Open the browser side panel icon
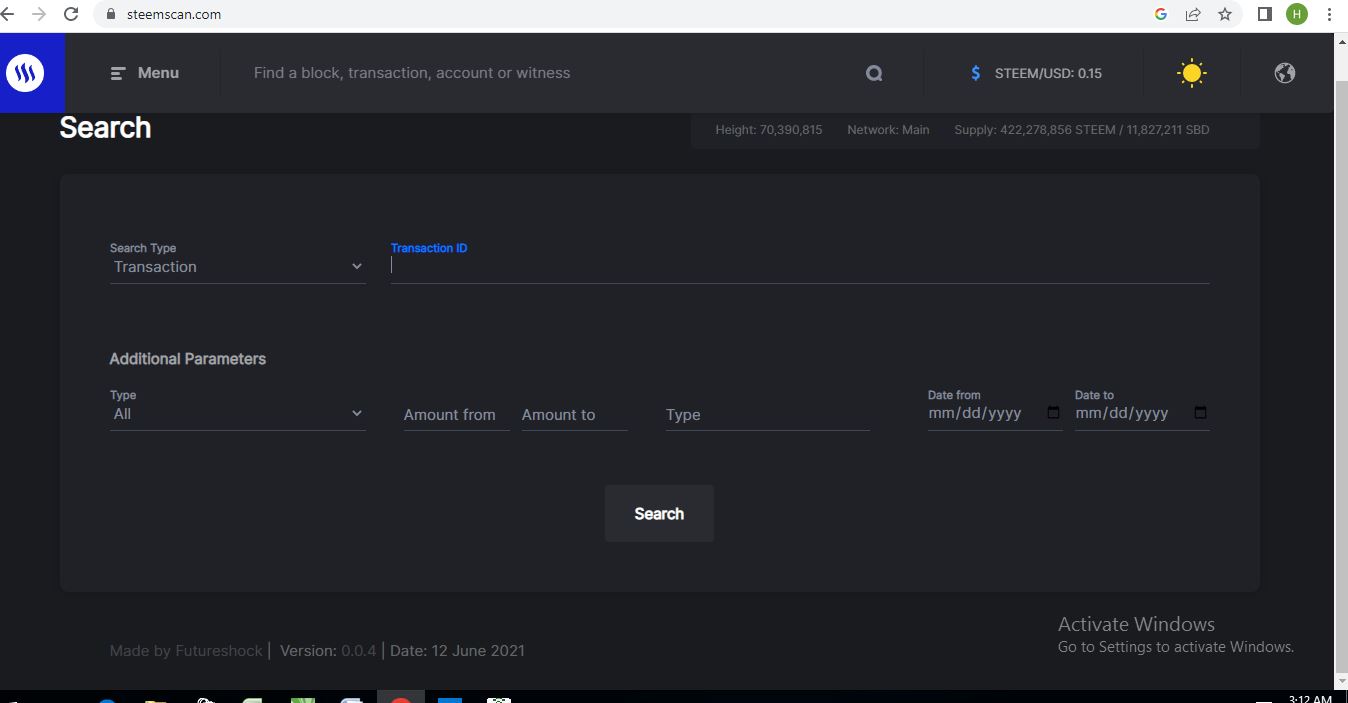 tap(1264, 14)
